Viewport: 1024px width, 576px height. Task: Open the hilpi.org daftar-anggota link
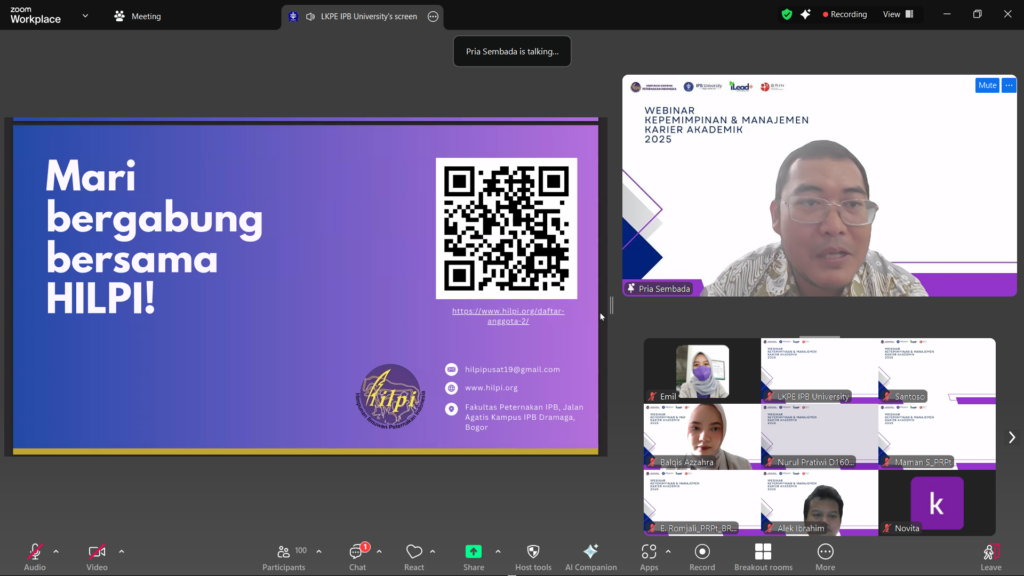pyautogui.click(x=508, y=316)
